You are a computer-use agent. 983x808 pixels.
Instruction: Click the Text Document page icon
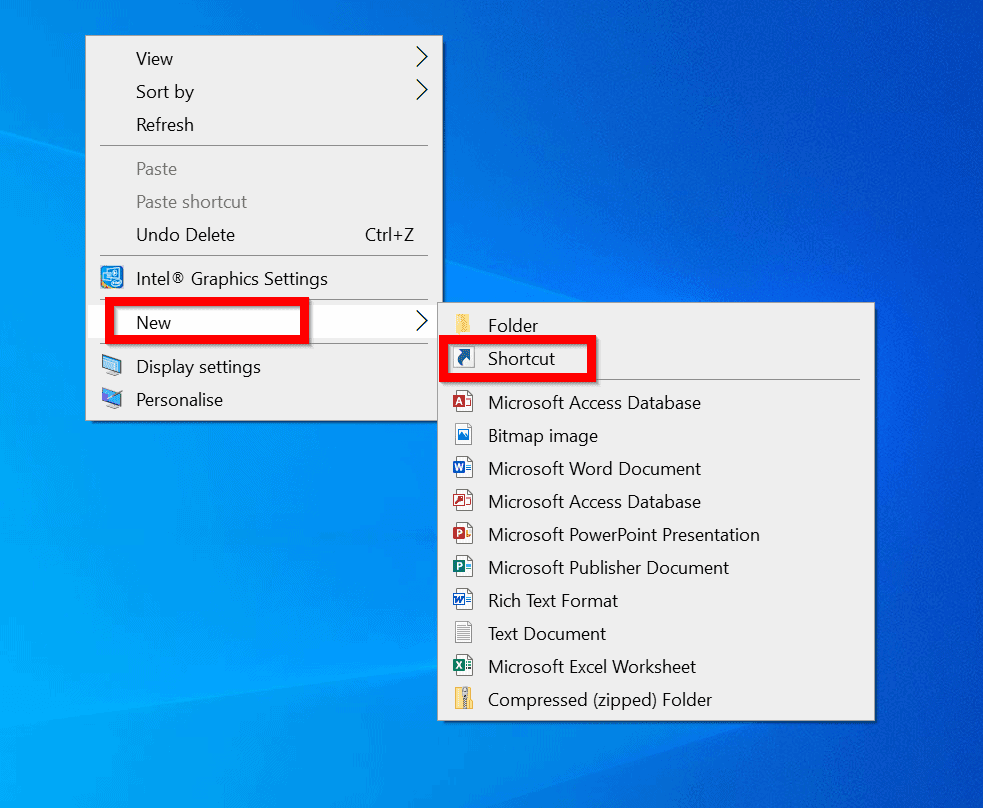coord(463,632)
